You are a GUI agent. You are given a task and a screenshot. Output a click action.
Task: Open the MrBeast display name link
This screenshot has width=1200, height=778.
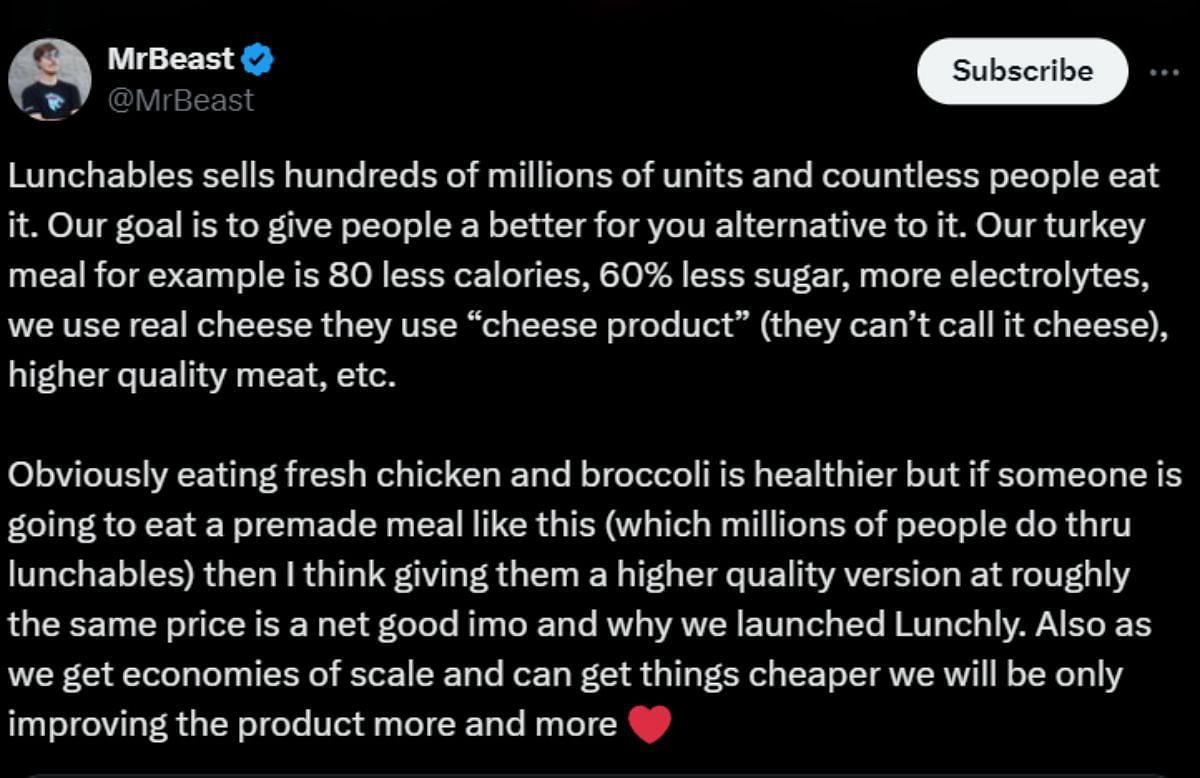tap(170, 60)
